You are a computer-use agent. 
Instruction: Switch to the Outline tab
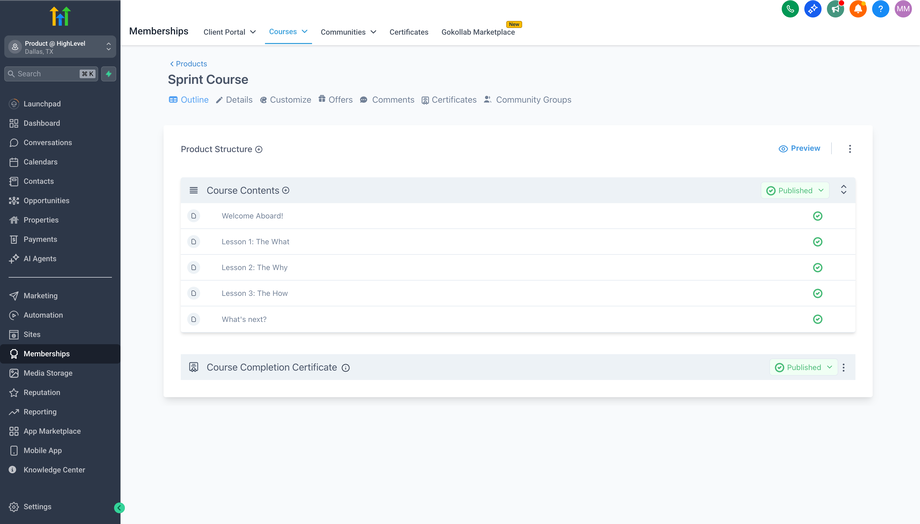189,100
